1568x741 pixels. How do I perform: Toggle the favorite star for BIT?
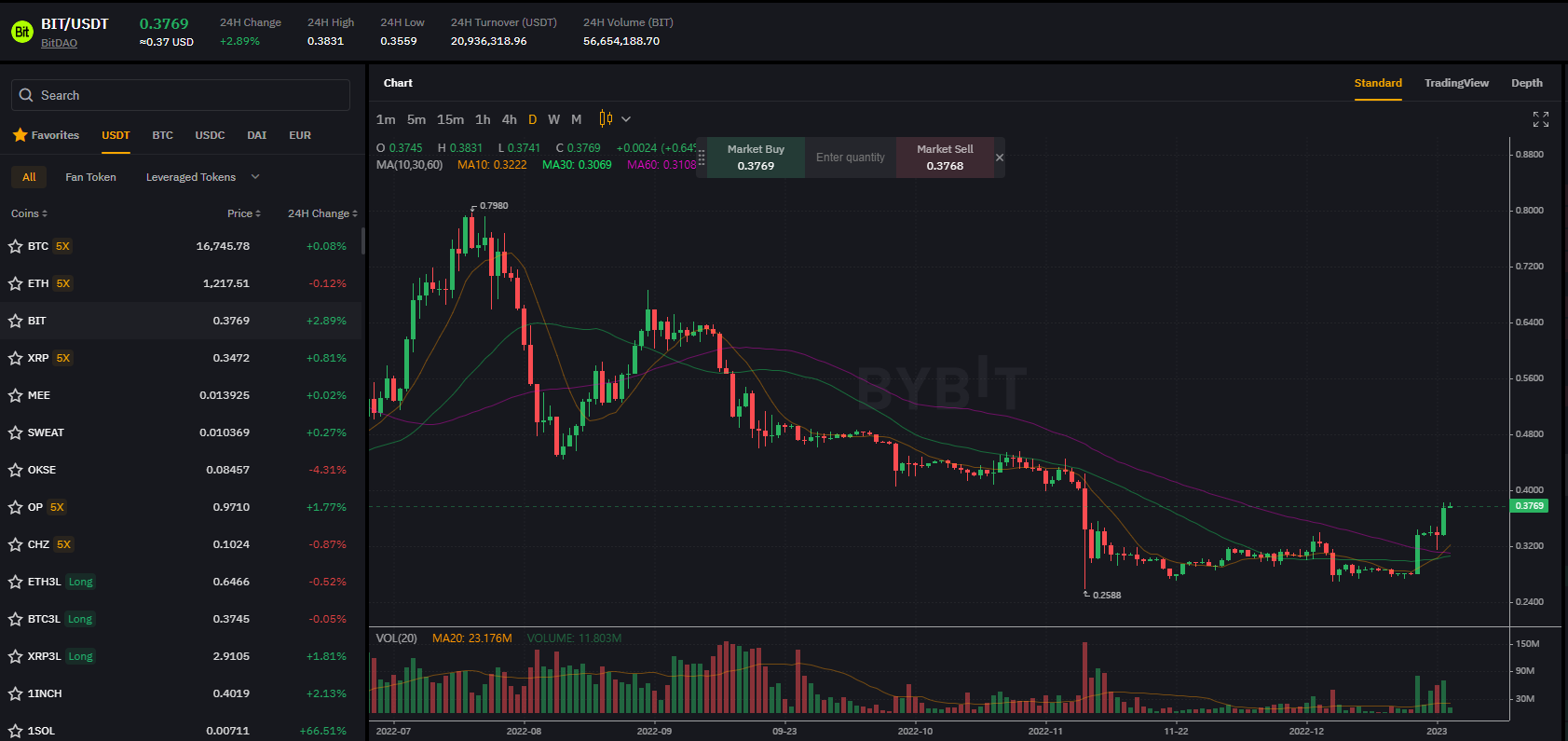point(15,321)
